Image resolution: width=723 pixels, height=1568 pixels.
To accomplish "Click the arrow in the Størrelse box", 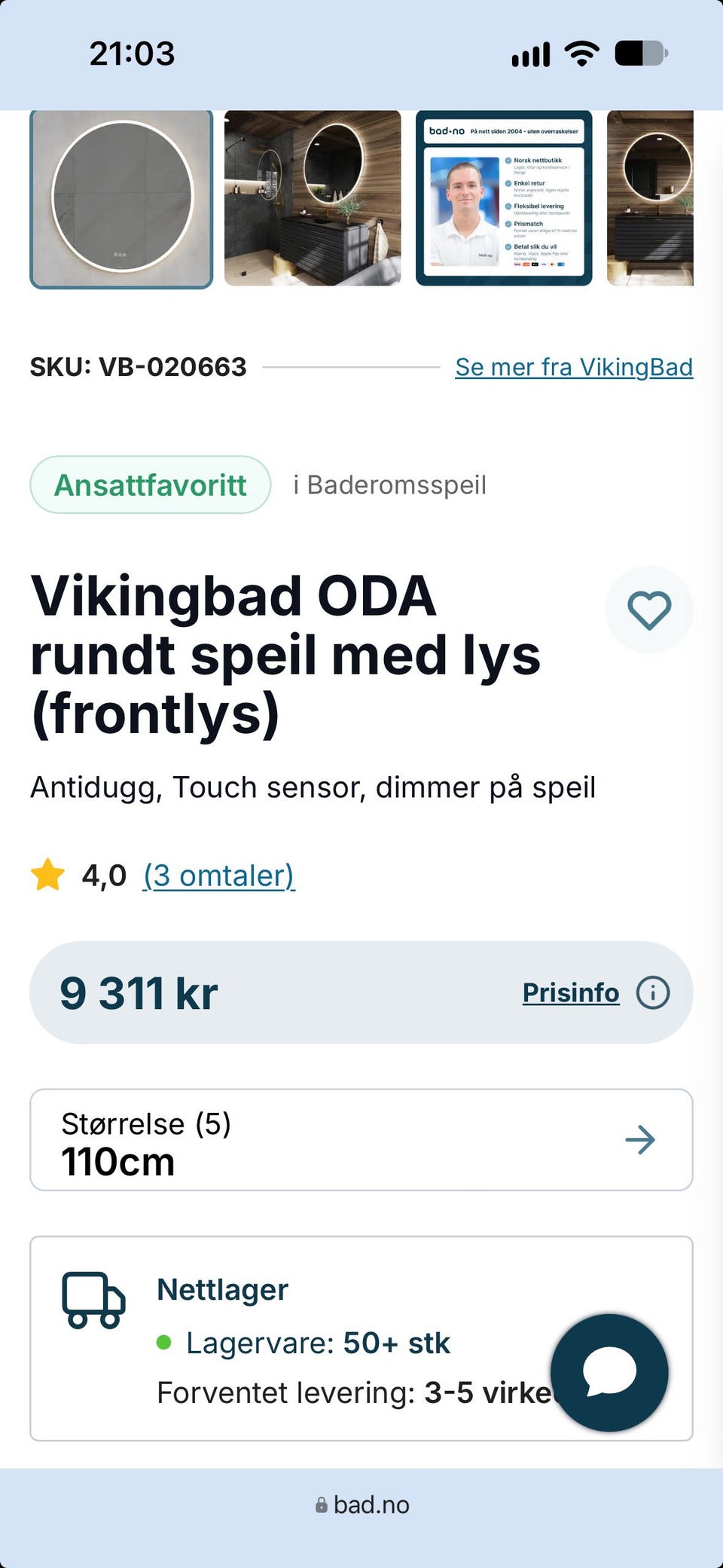I will pyautogui.click(x=640, y=1140).
